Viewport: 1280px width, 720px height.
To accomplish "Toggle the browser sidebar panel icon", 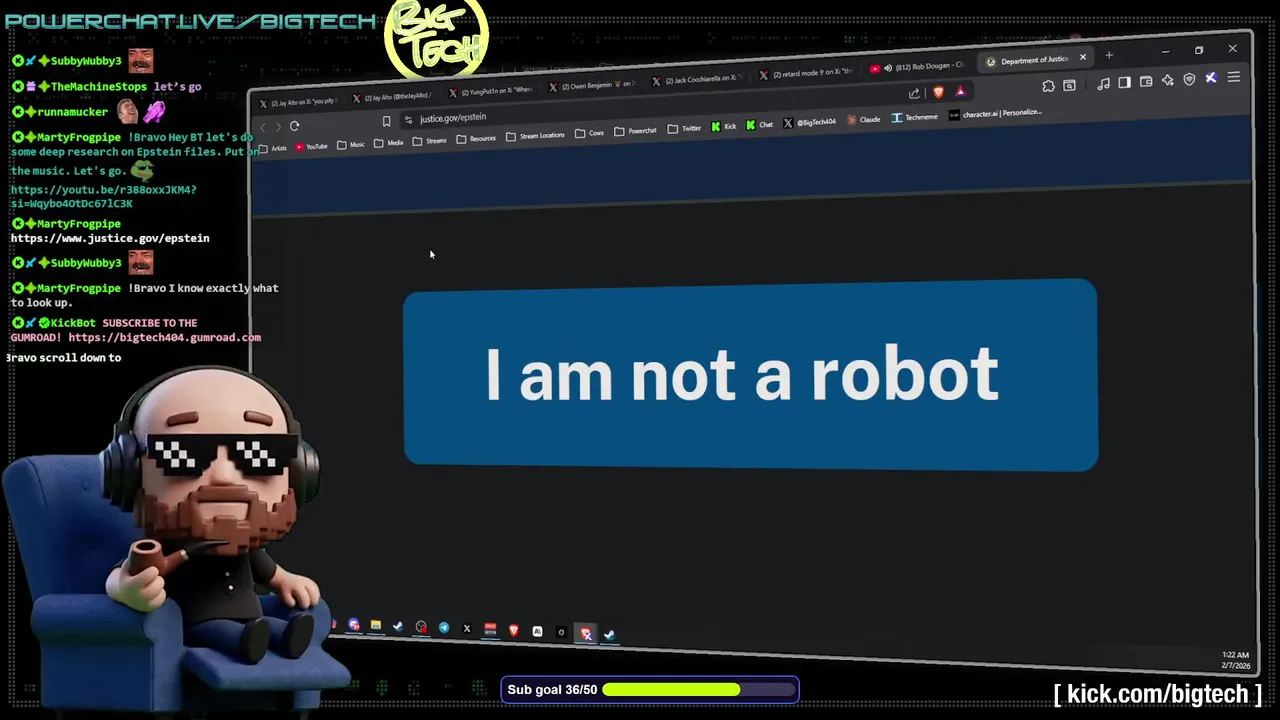I will (x=1124, y=83).
